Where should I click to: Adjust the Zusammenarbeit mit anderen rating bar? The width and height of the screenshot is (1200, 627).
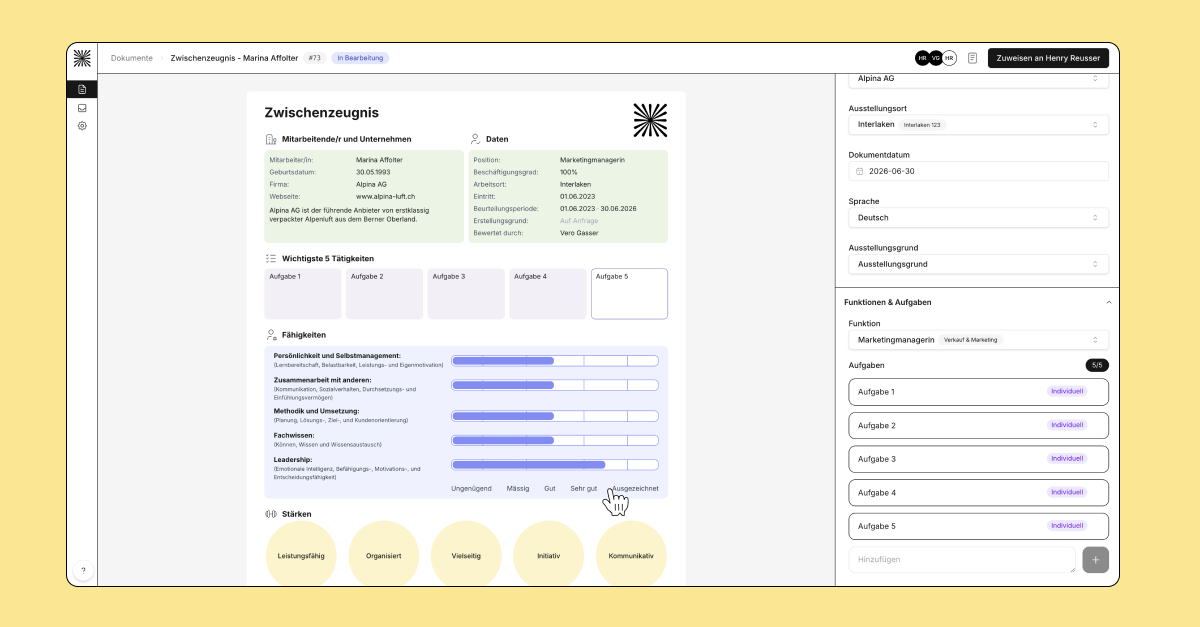click(555, 385)
